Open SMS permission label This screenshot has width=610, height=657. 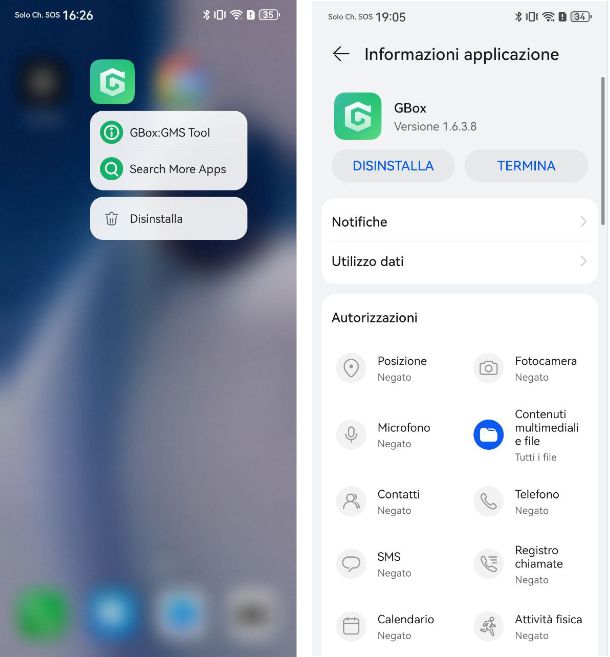(x=389, y=557)
